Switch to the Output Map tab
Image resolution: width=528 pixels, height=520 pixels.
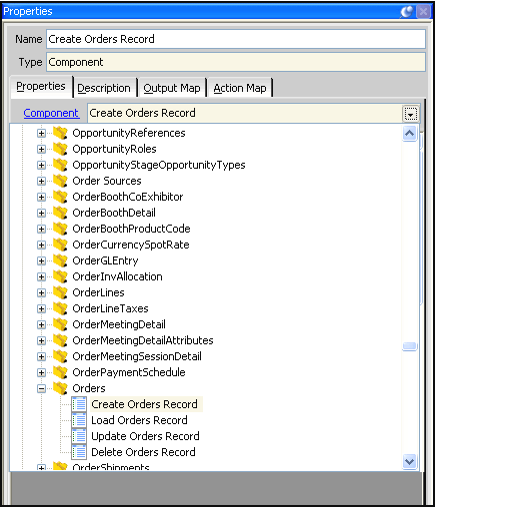(172, 88)
